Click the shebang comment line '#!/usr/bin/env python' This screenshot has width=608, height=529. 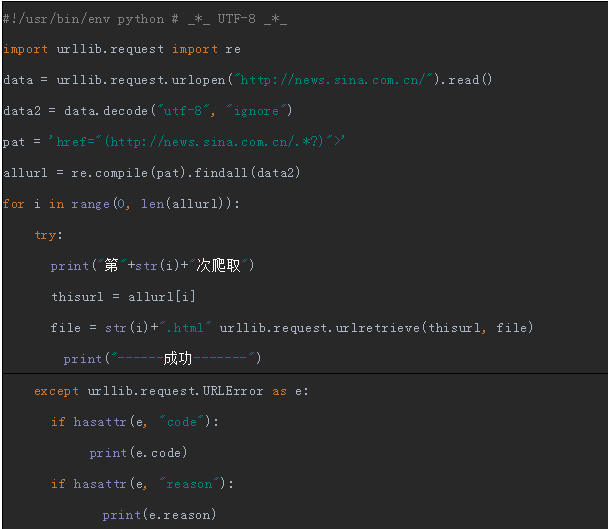[145, 19]
